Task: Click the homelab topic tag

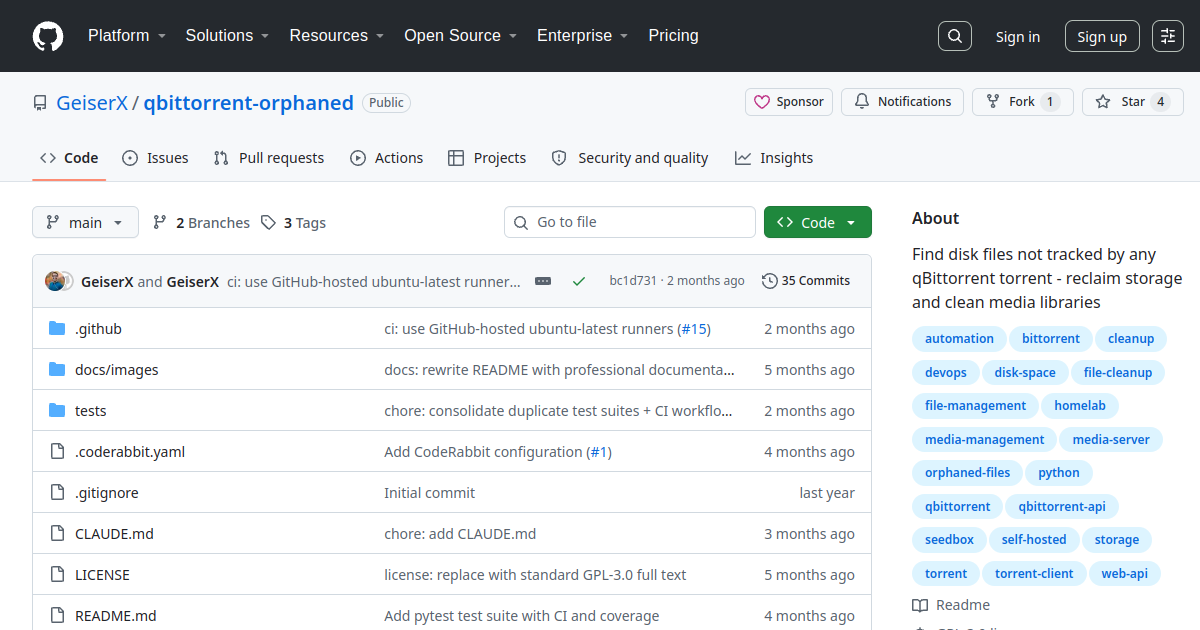Action: click(1080, 406)
